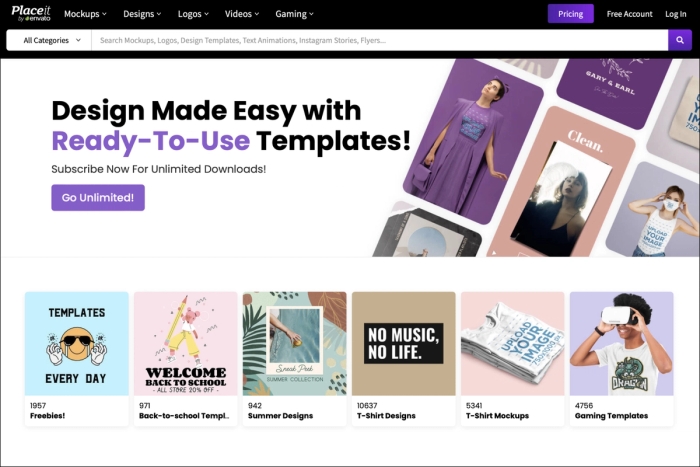The image size is (700, 467).
Task: Select the Summer Designs category card
Action: point(295,359)
